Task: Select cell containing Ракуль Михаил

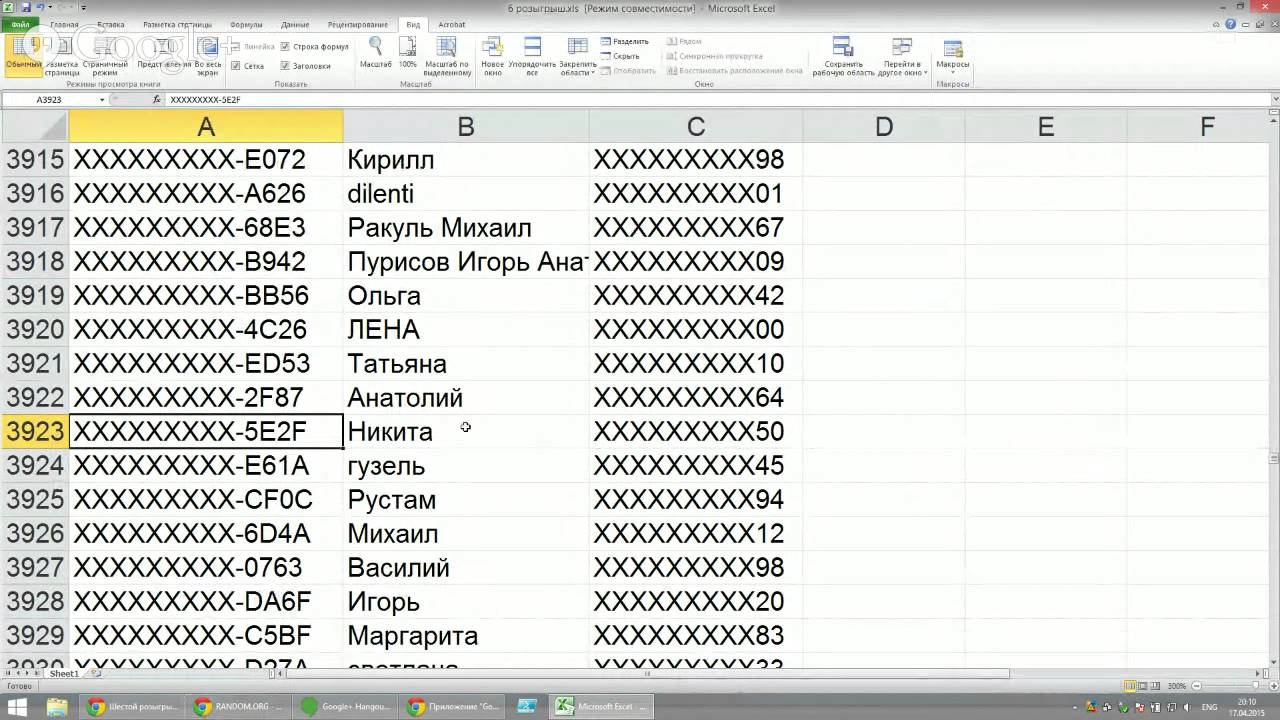Action: point(466,228)
